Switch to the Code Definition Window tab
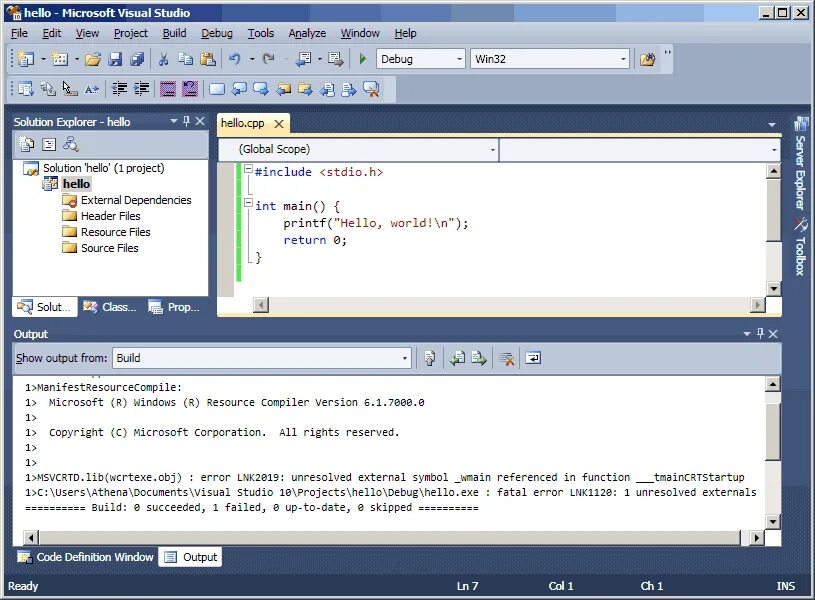Viewport: 815px width, 600px height. 85,557
